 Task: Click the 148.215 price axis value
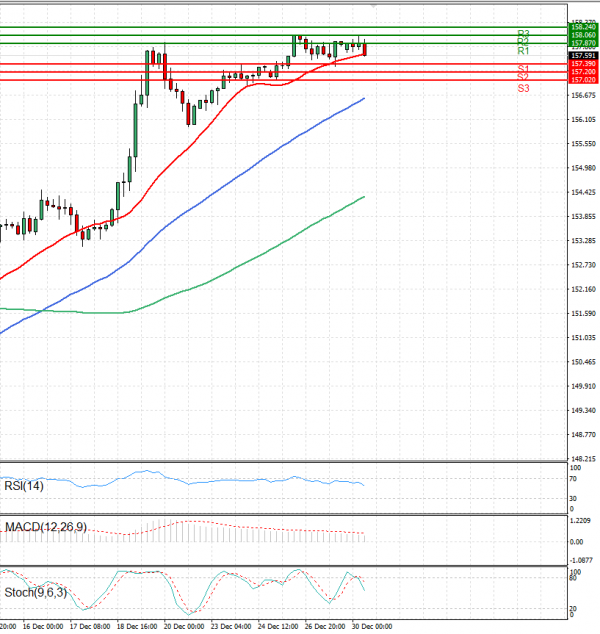click(x=583, y=459)
